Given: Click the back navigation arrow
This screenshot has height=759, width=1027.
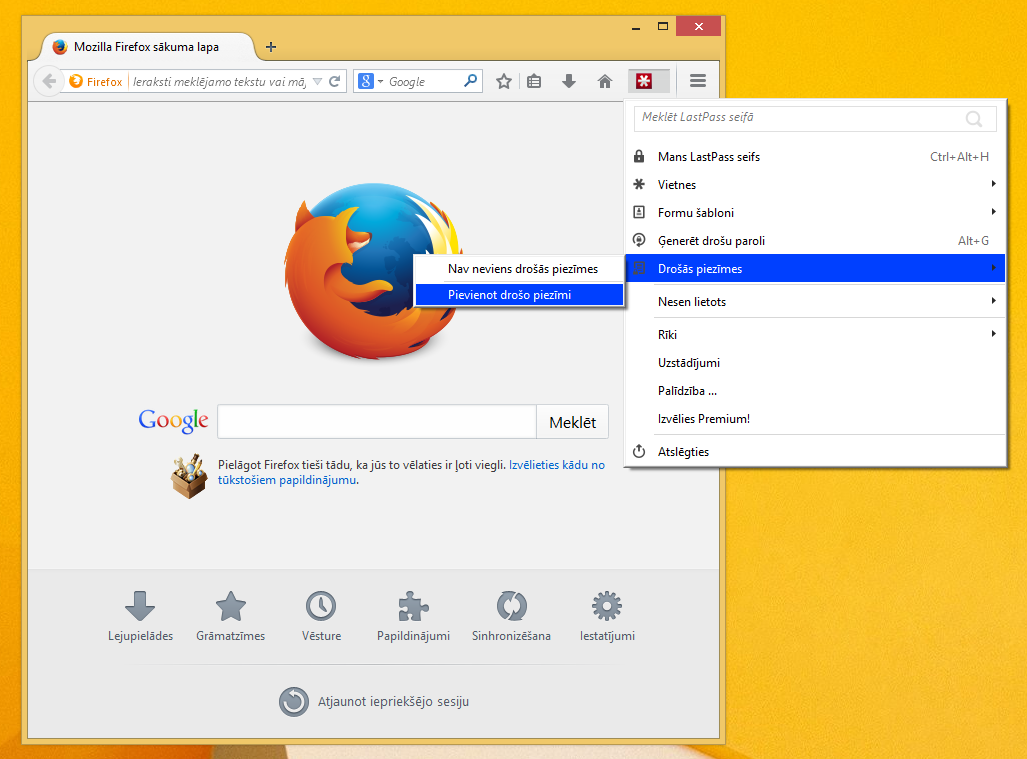Looking at the screenshot, I should coord(48,81).
